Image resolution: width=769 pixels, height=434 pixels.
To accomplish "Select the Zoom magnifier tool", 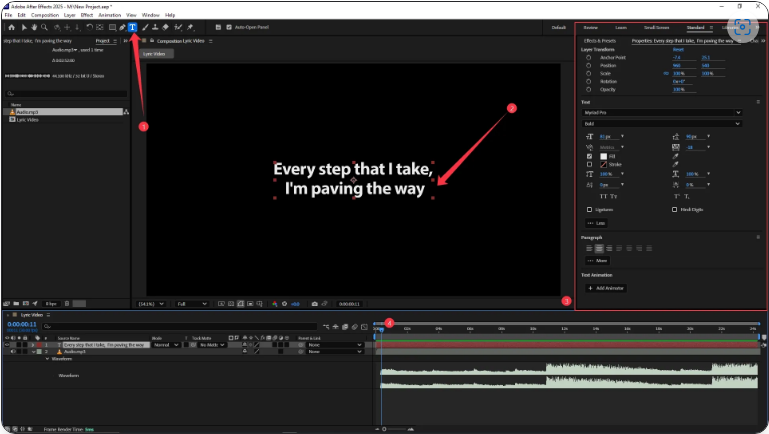I will (44, 27).
